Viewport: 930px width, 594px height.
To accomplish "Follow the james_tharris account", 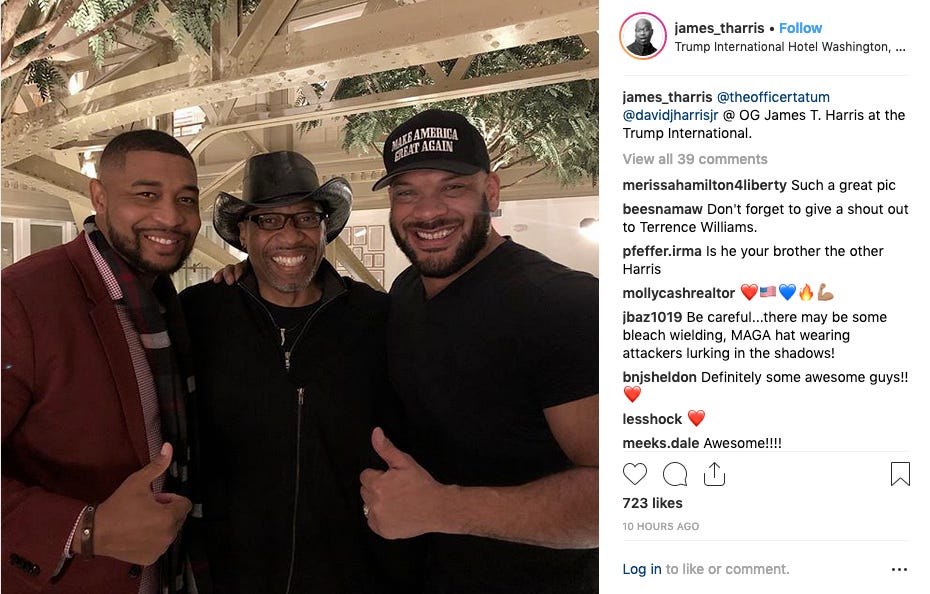I will coord(800,28).
